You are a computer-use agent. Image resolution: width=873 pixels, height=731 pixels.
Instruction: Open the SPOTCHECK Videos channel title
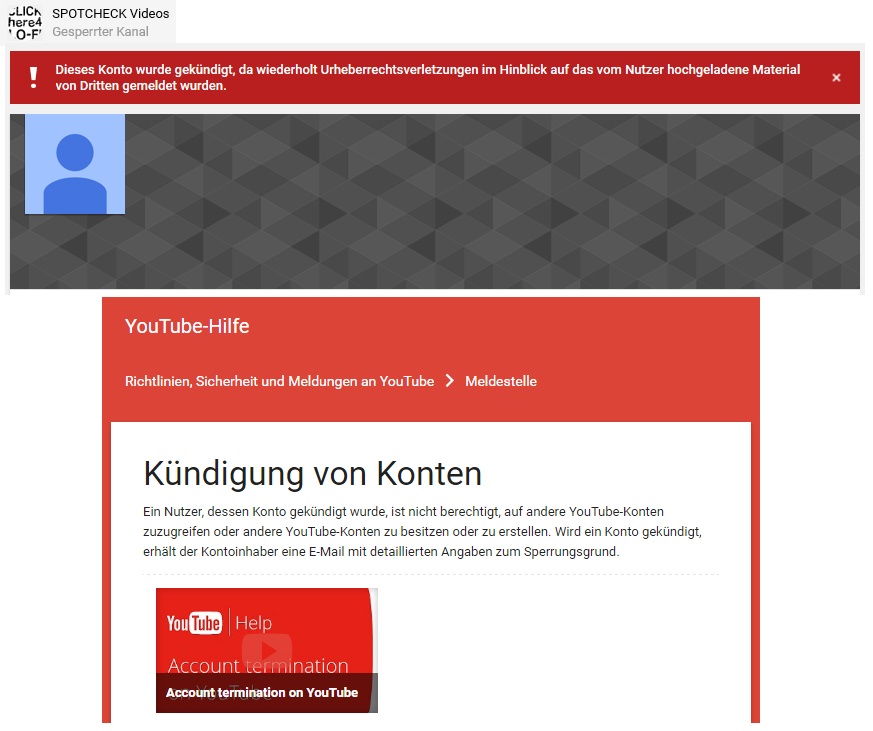coord(110,14)
